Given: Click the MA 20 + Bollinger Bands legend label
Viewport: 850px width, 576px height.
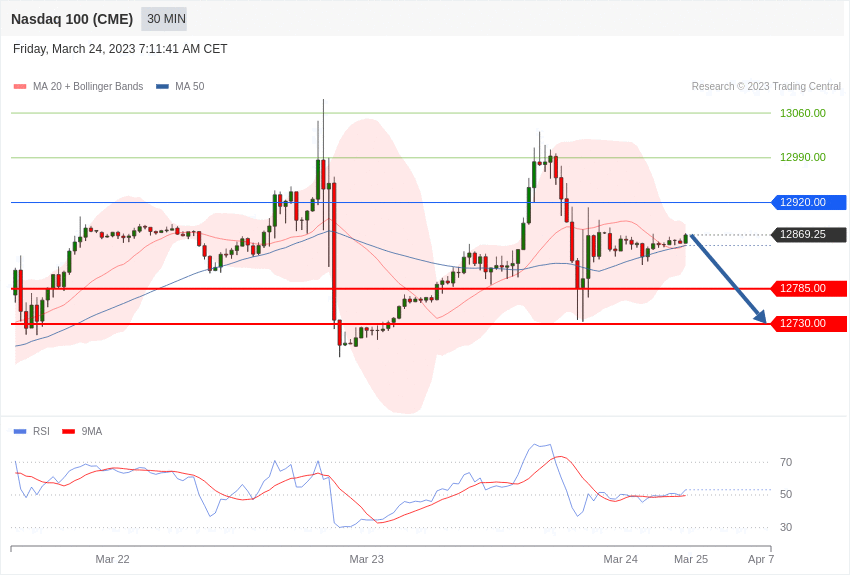Looking at the screenshot, I should [x=88, y=86].
